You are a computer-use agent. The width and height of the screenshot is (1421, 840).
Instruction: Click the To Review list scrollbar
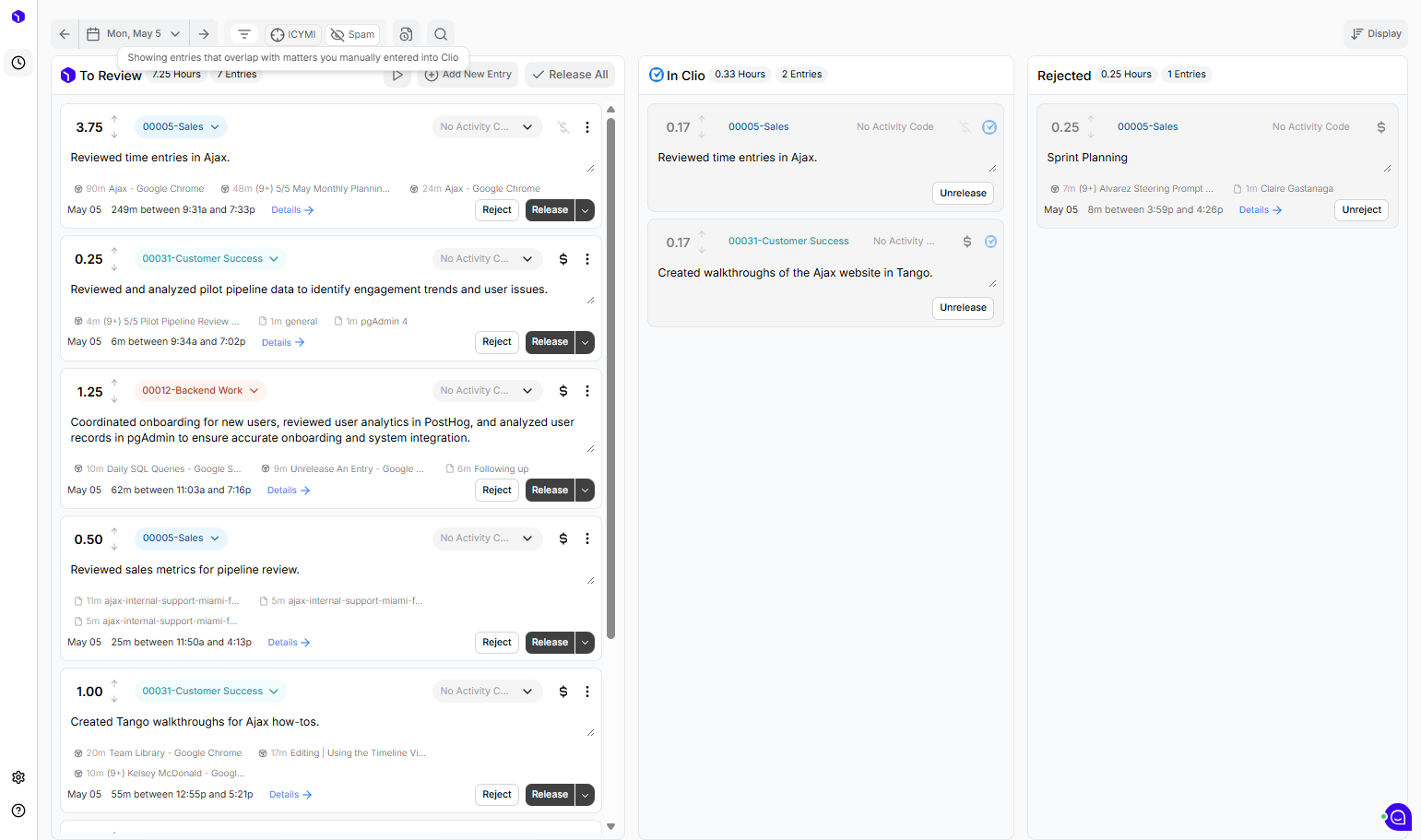610,378
